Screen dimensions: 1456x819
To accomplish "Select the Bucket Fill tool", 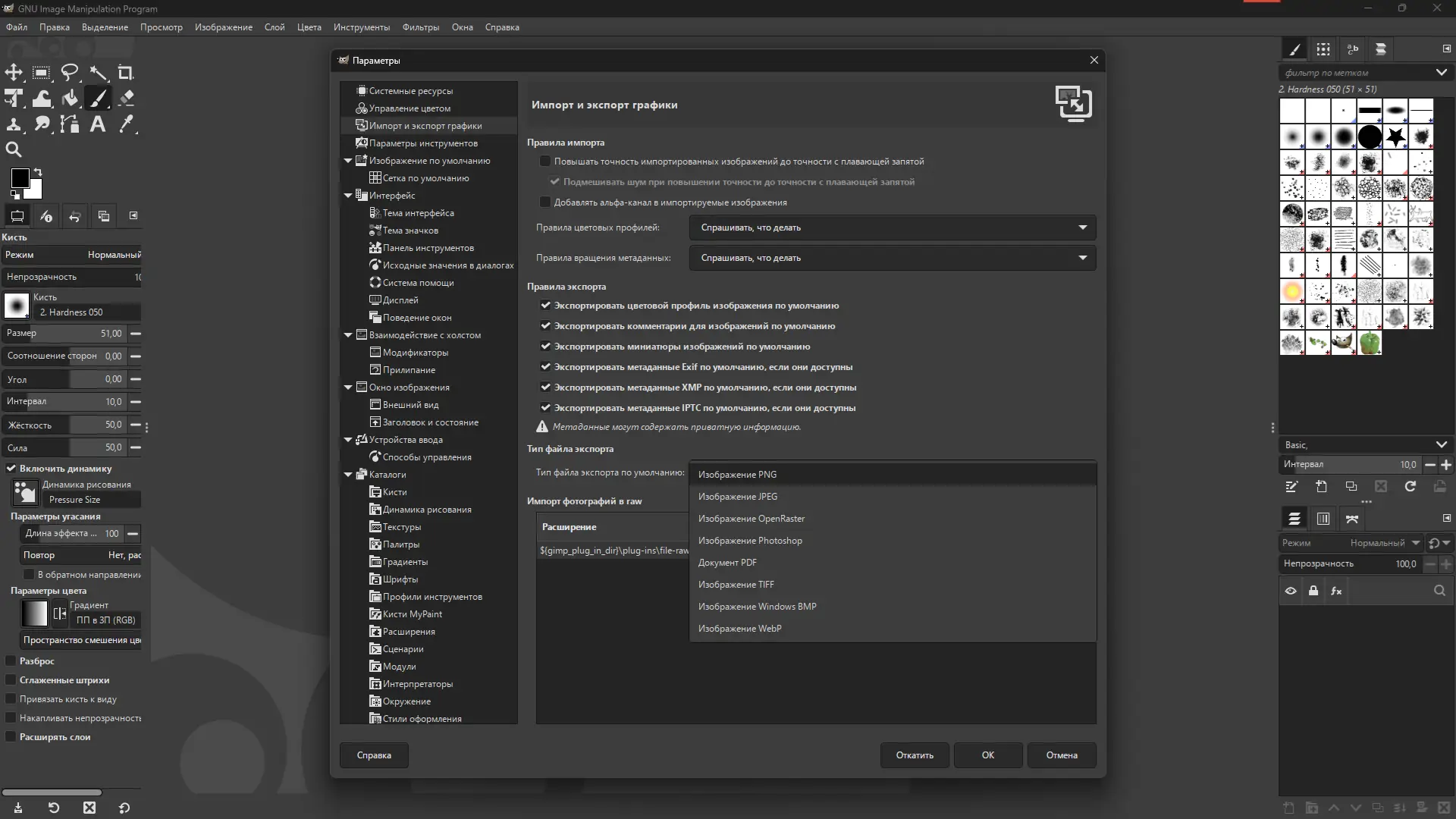I will point(70,98).
